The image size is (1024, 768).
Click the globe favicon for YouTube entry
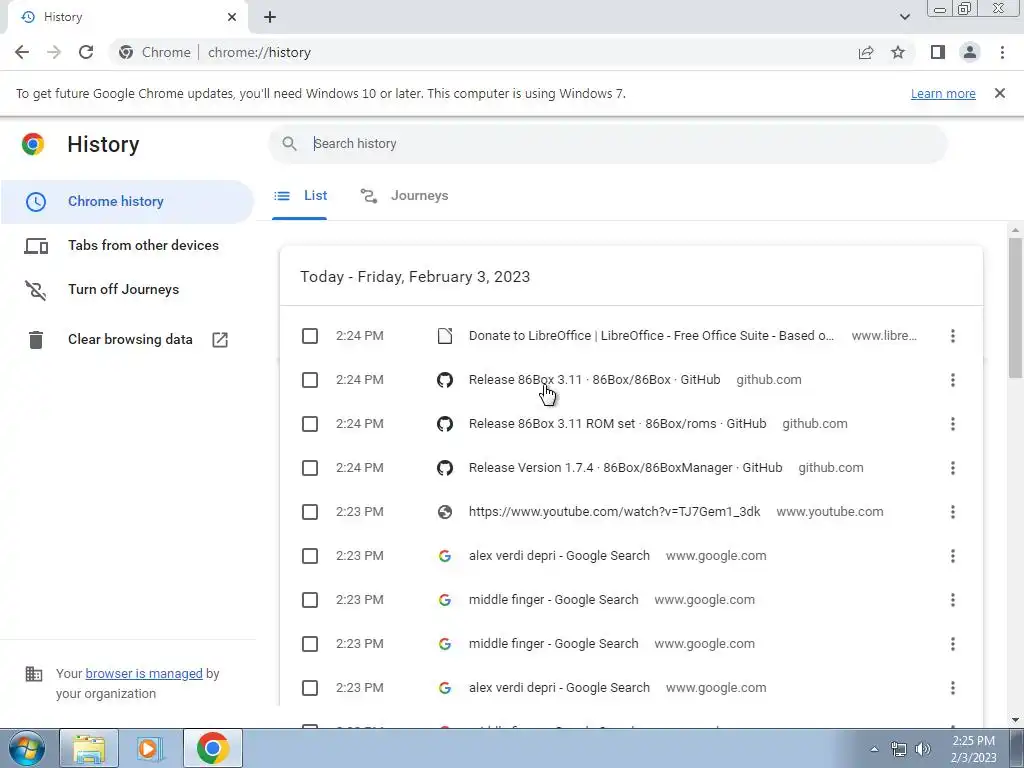tap(445, 512)
